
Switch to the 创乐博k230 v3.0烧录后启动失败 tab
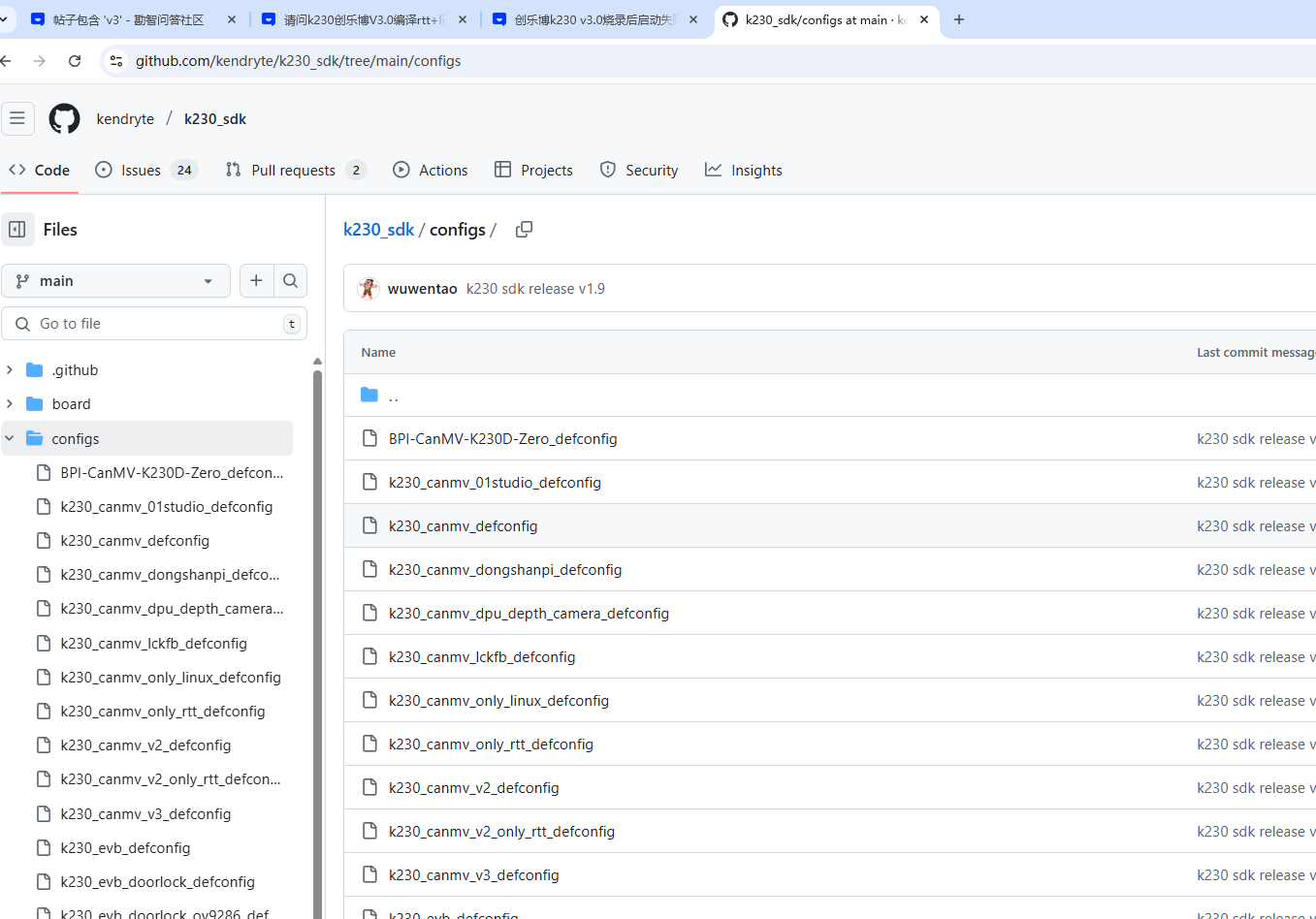595,19
